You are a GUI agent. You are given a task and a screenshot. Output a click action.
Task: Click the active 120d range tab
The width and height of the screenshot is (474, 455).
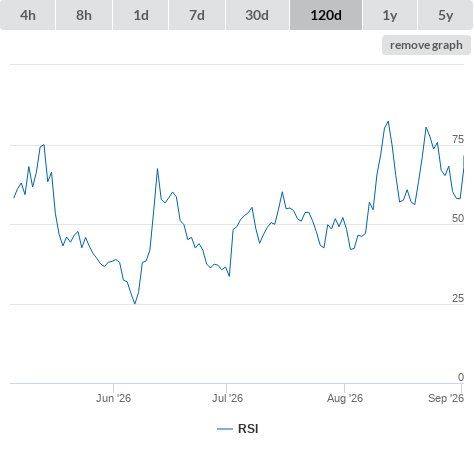point(326,15)
